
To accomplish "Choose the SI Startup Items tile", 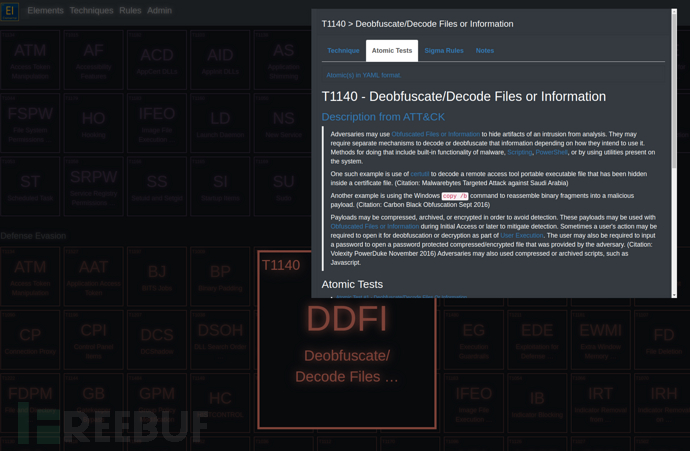I will coord(220,187).
